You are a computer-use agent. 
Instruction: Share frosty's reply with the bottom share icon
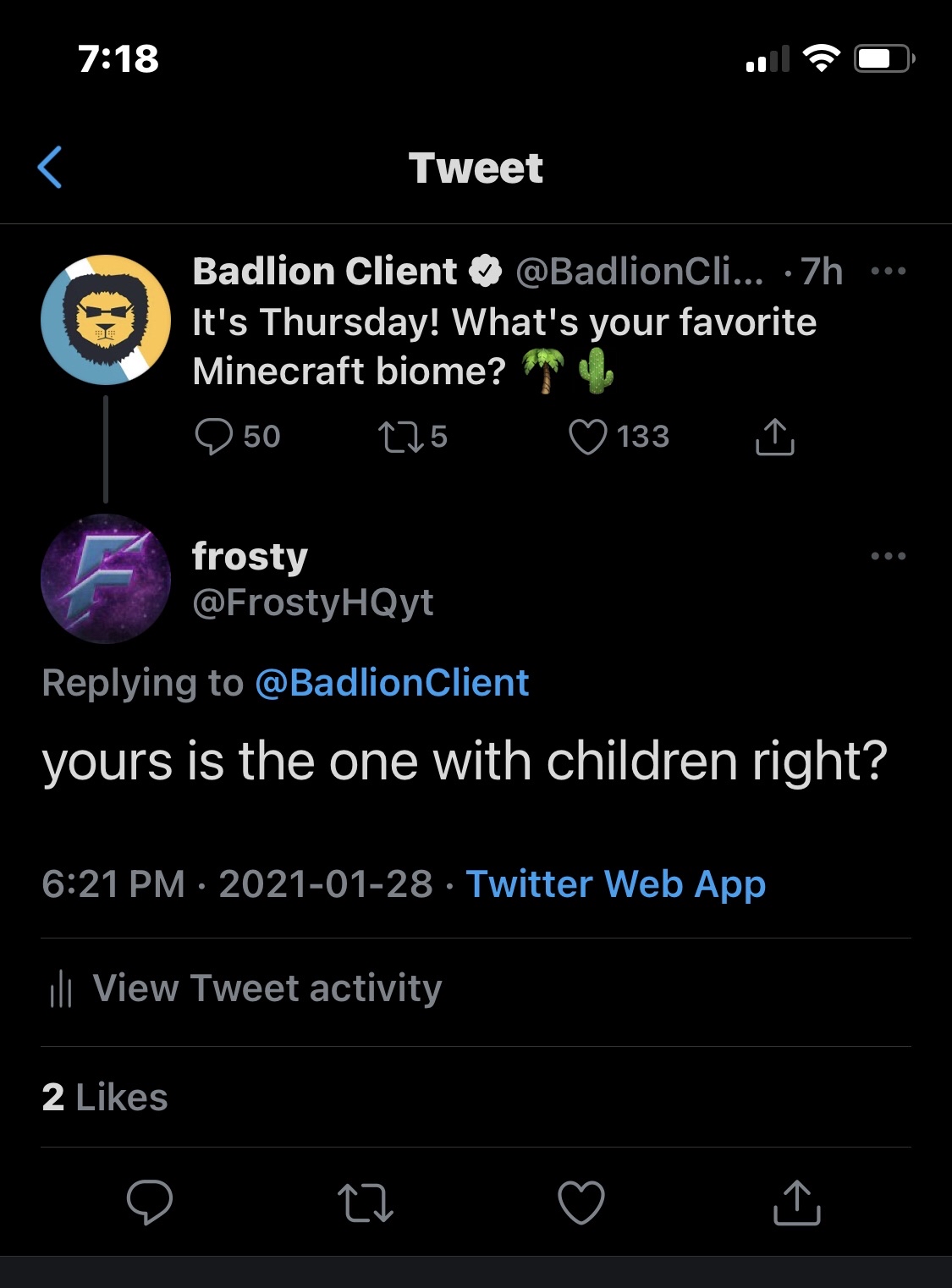[797, 1203]
